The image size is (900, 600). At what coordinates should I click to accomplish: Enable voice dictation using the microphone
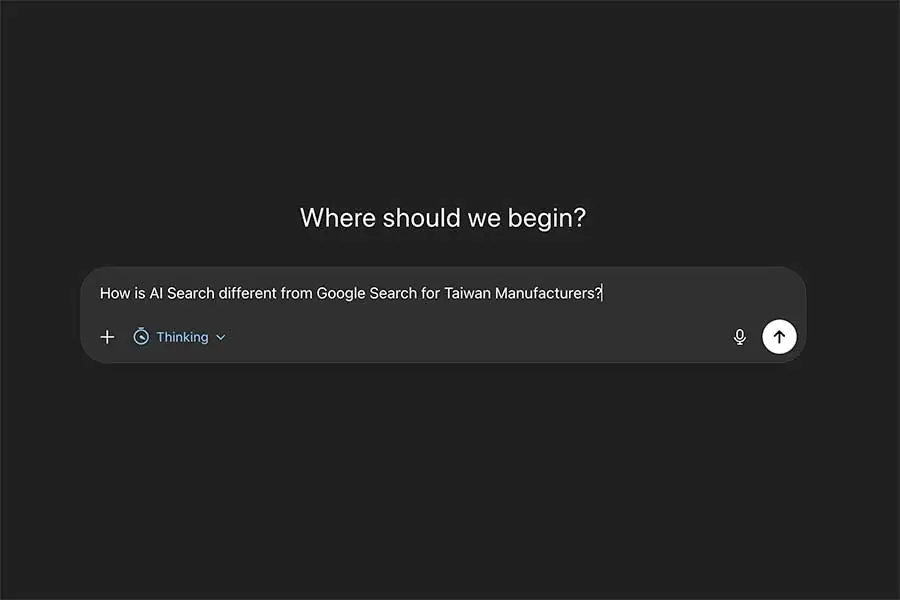click(x=739, y=337)
